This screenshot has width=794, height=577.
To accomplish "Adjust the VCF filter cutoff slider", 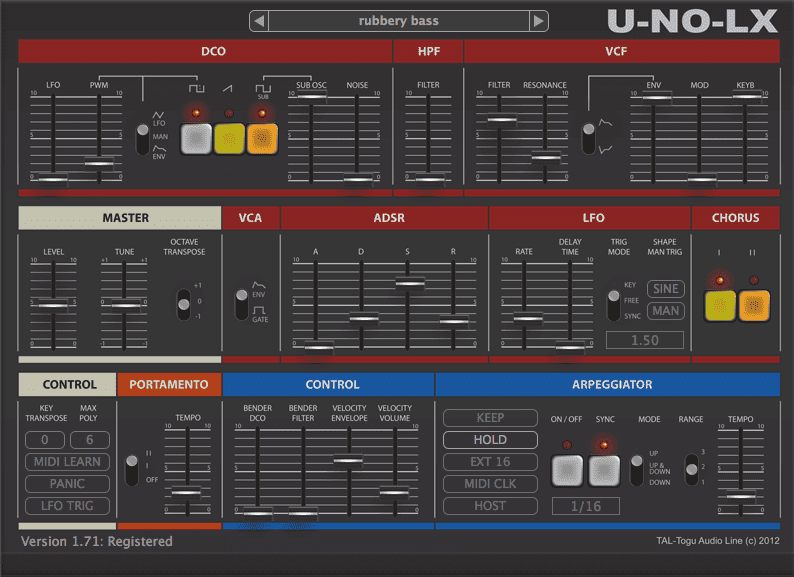I will click(501, 120).
